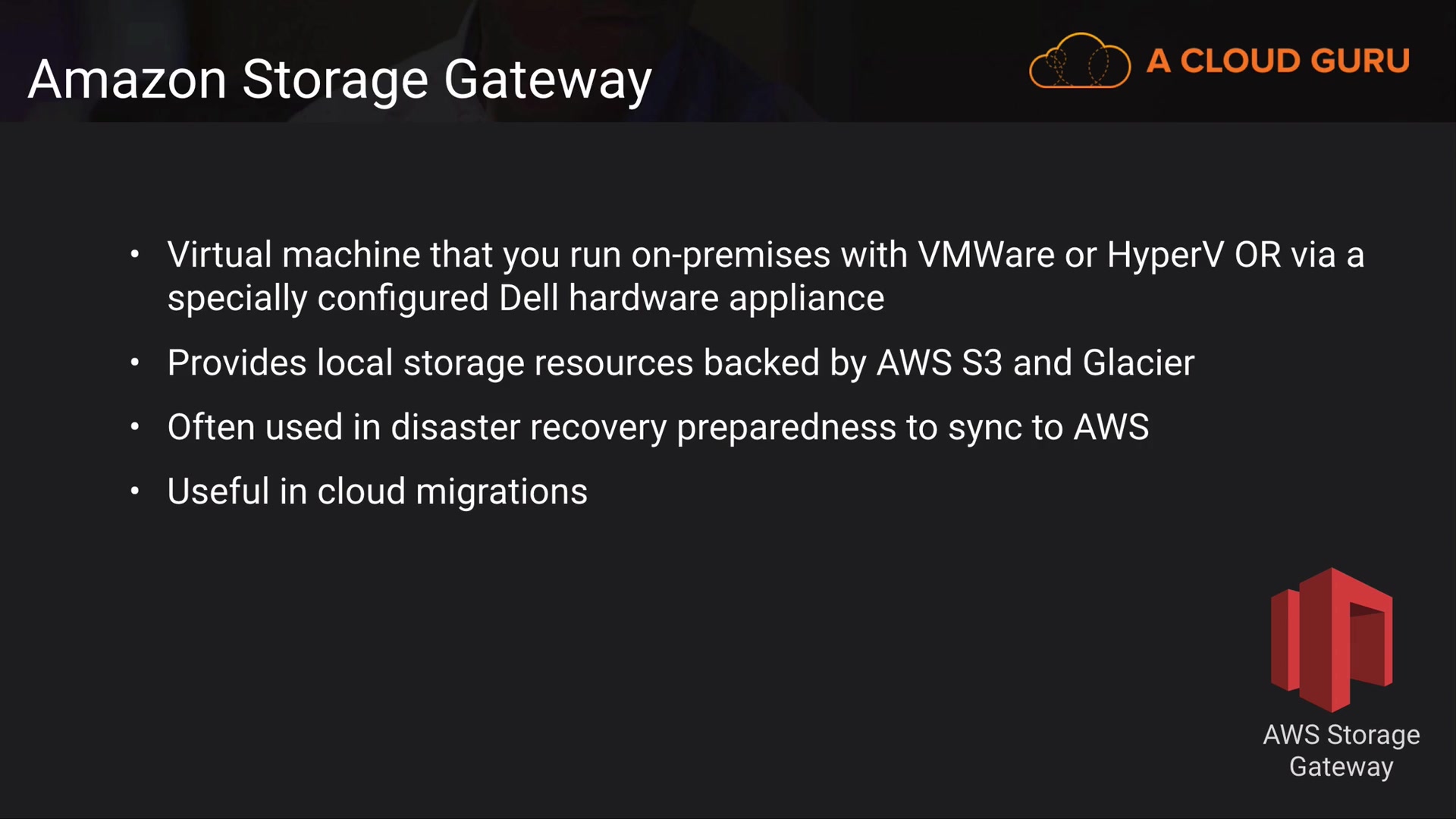Click "Provides local storage resources" in the second bullet
Image resolution: width=1456 pixels, height=819 pixels.
(x=430, y=363)
